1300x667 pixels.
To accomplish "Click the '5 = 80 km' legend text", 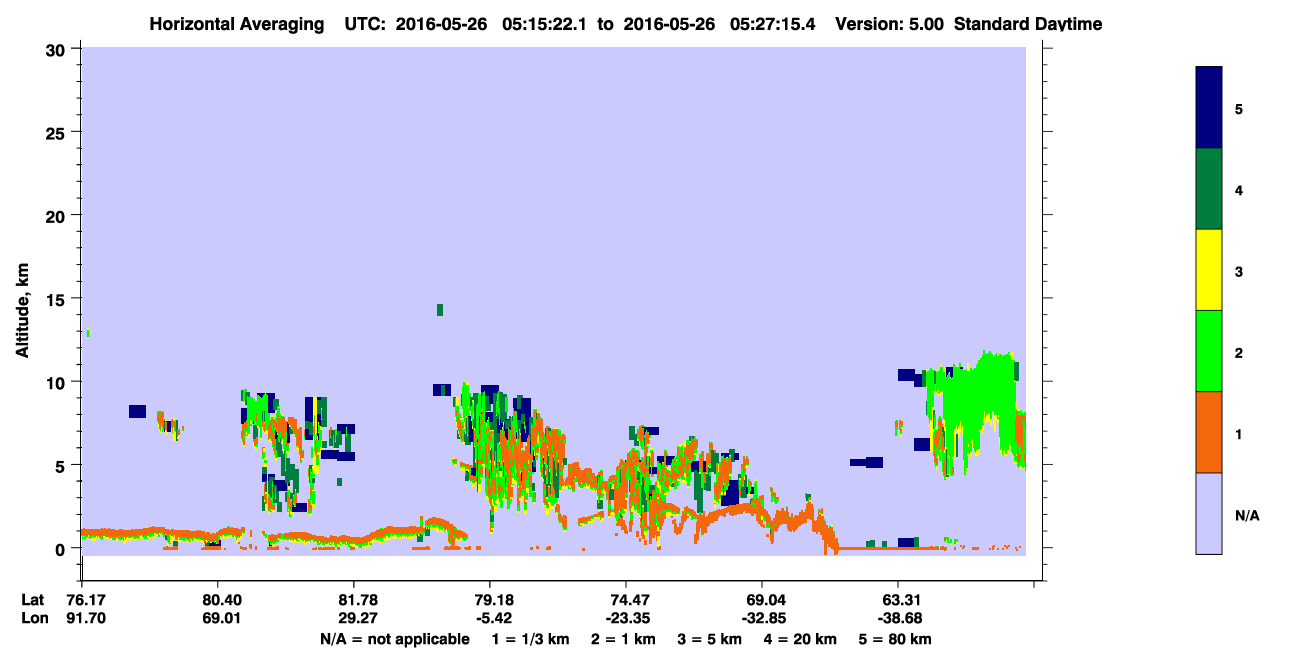I will coord(896,640).
